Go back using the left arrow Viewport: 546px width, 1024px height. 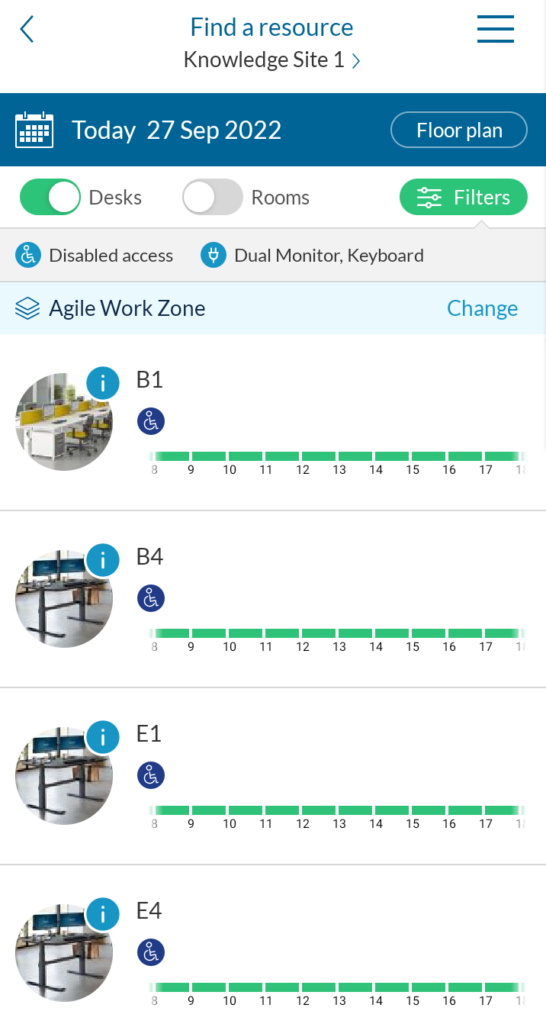click(x=27, y=29)
